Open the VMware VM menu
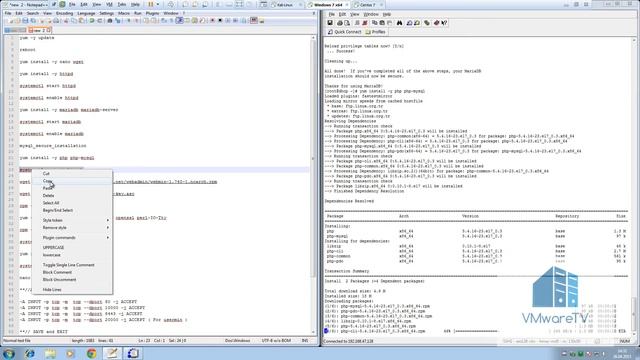 pos(109,4)
